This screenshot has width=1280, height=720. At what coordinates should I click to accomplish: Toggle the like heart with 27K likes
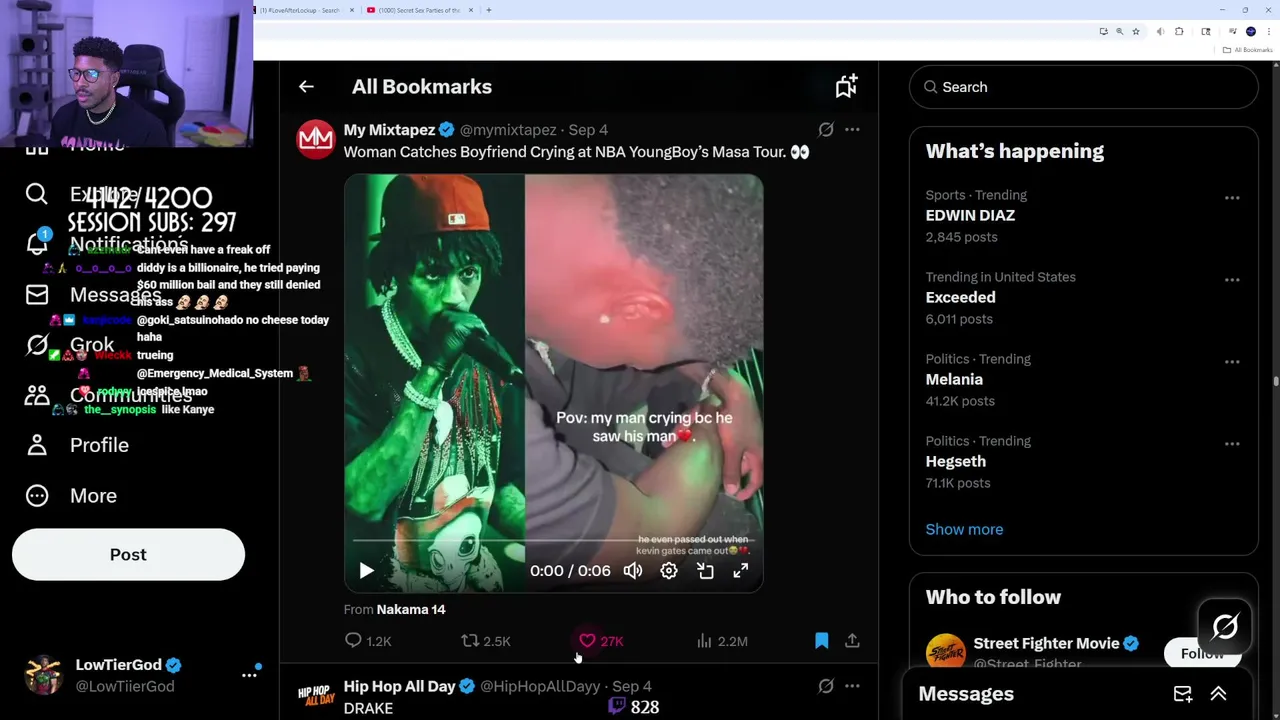[601, 641]
